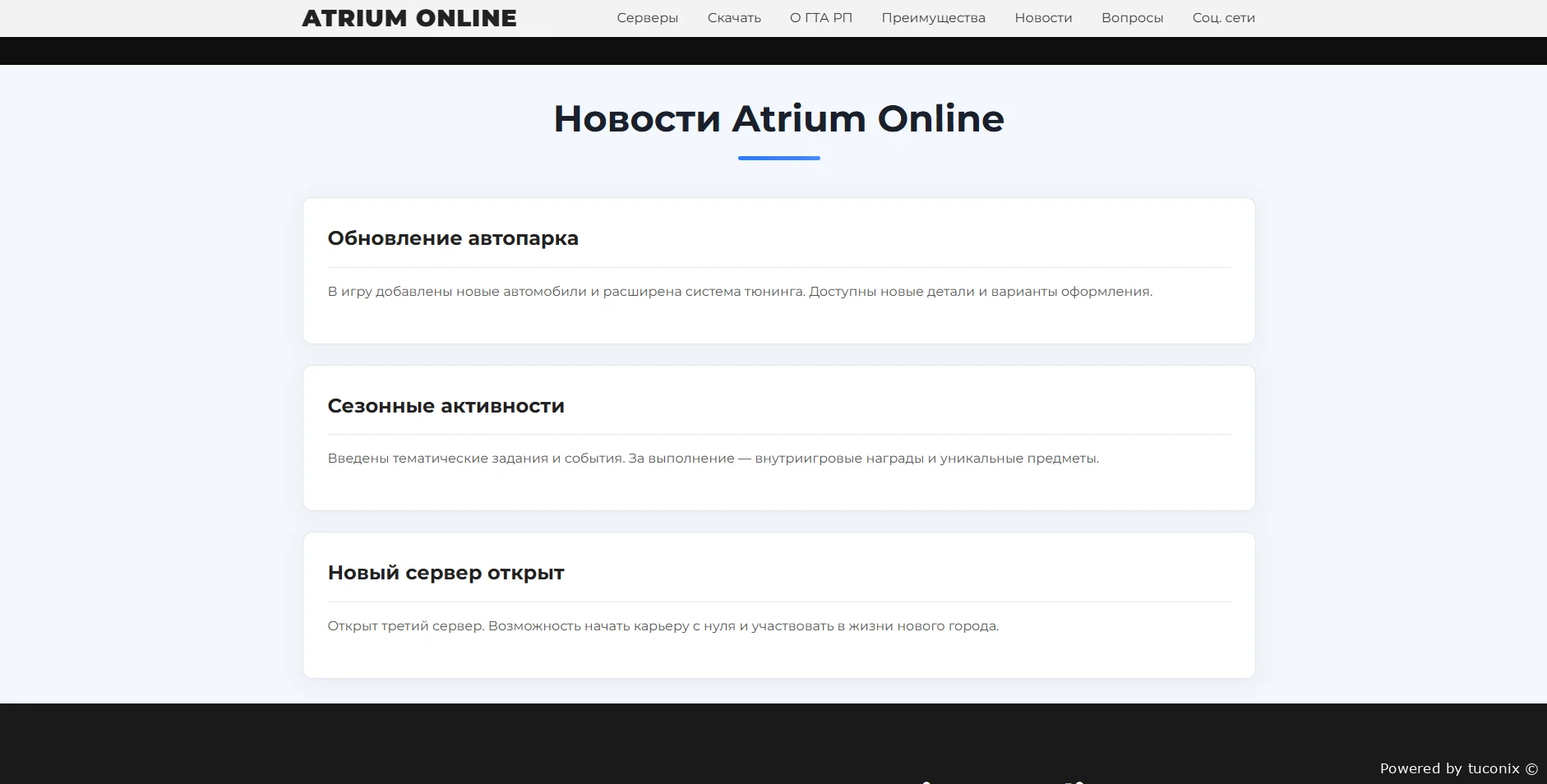
Task: Click the Powered by tuconix link
Action: click(x=1457, y=768)
